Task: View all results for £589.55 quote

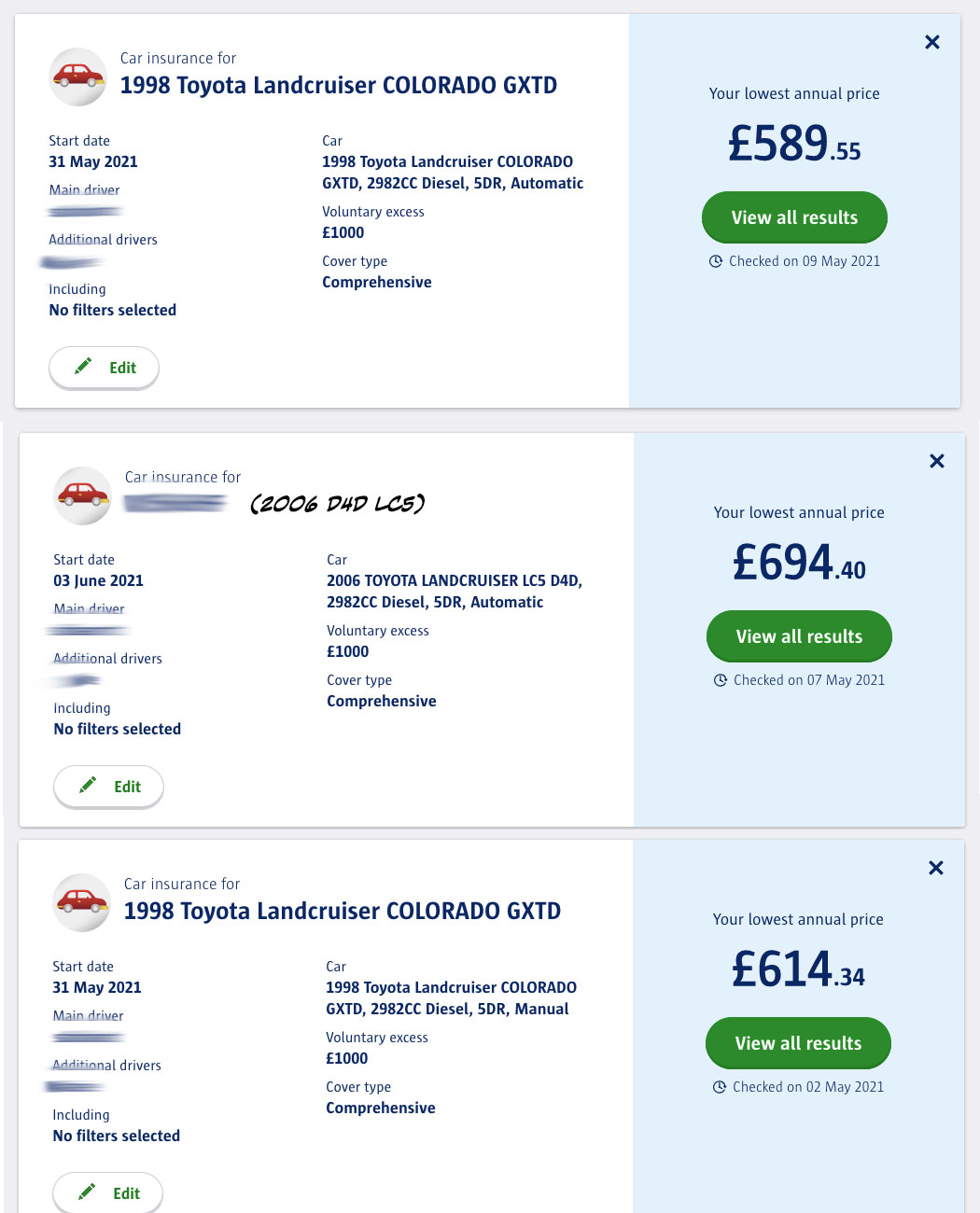Action: (x=794, y=217)
